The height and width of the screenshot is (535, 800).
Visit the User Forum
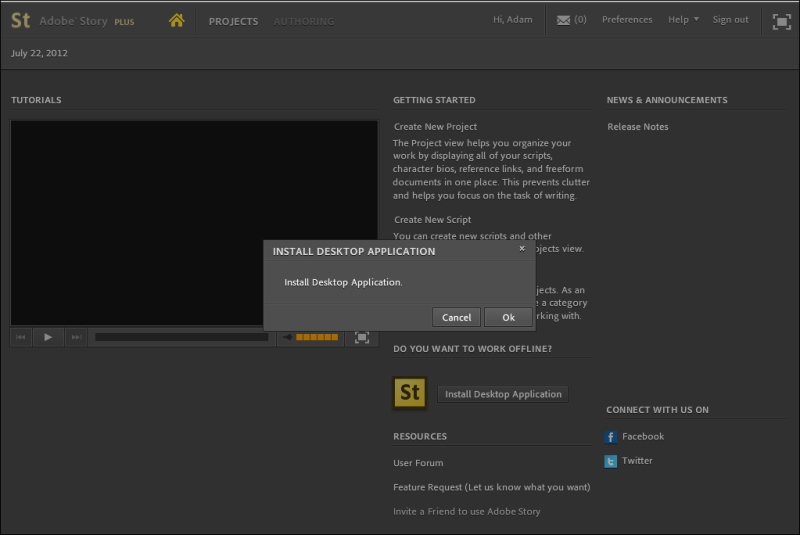click(x=418, y=463)
